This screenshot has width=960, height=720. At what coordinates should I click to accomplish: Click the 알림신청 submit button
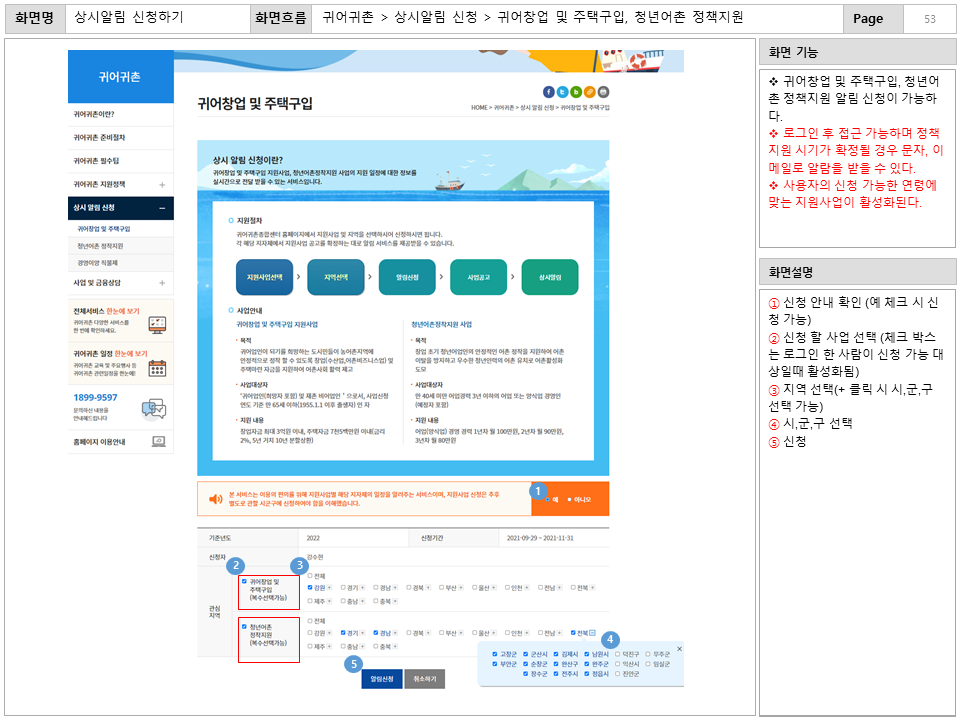(x=381, y=677)
